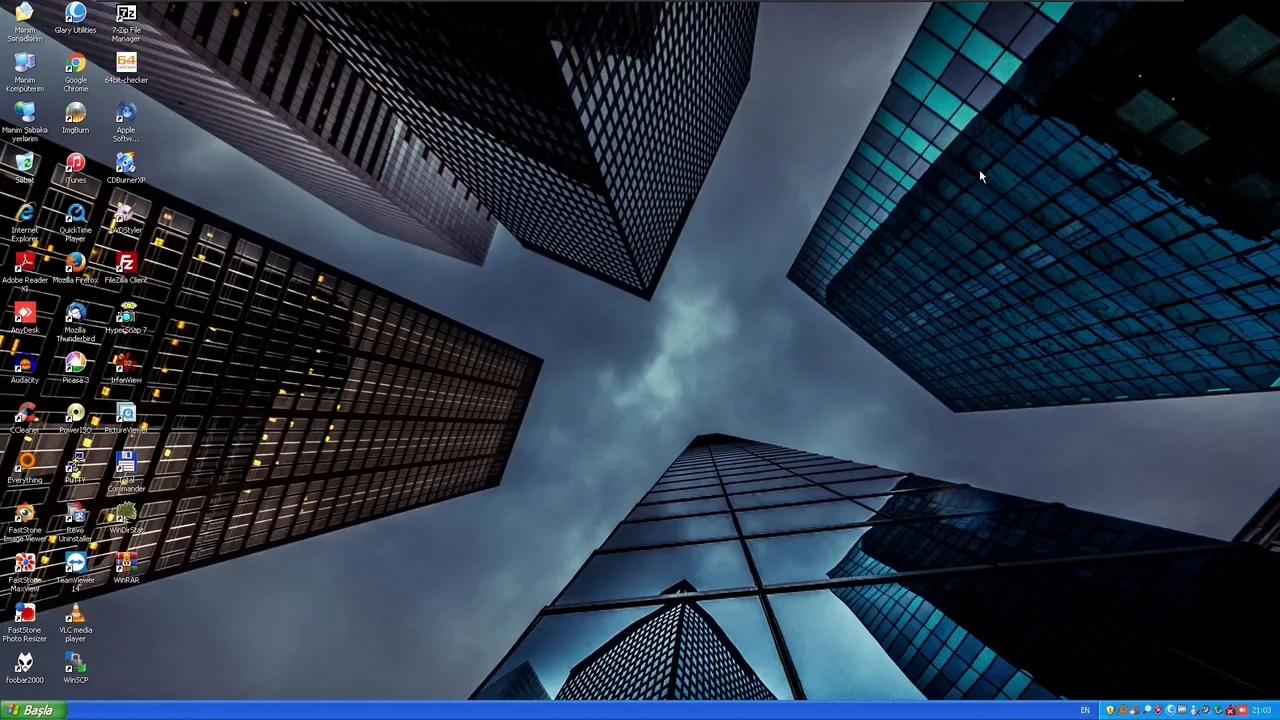Open PuTTY from the desktop
This screenshot has width=1280, height=720.
pos(75,465)
